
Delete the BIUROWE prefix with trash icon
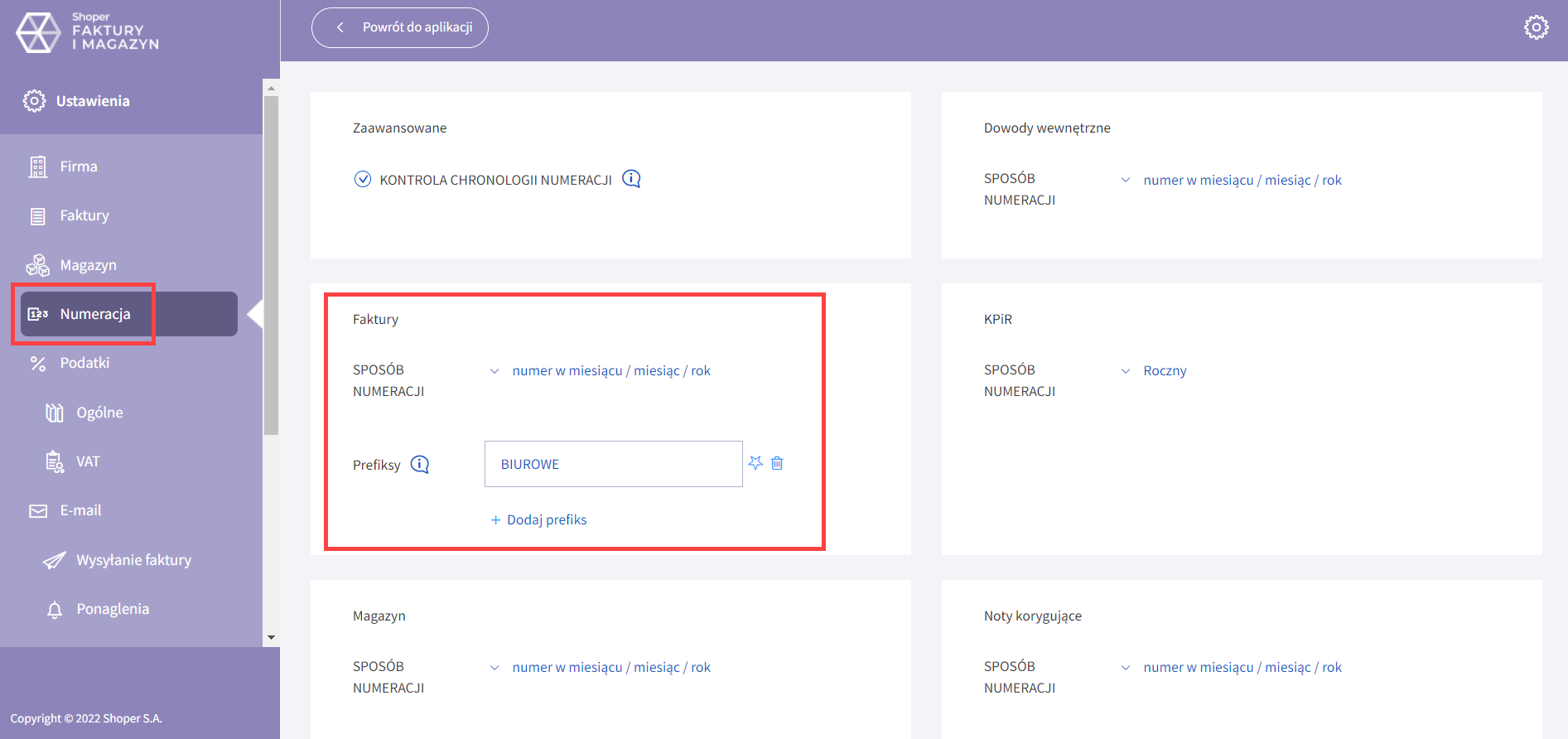pos(777,463)
